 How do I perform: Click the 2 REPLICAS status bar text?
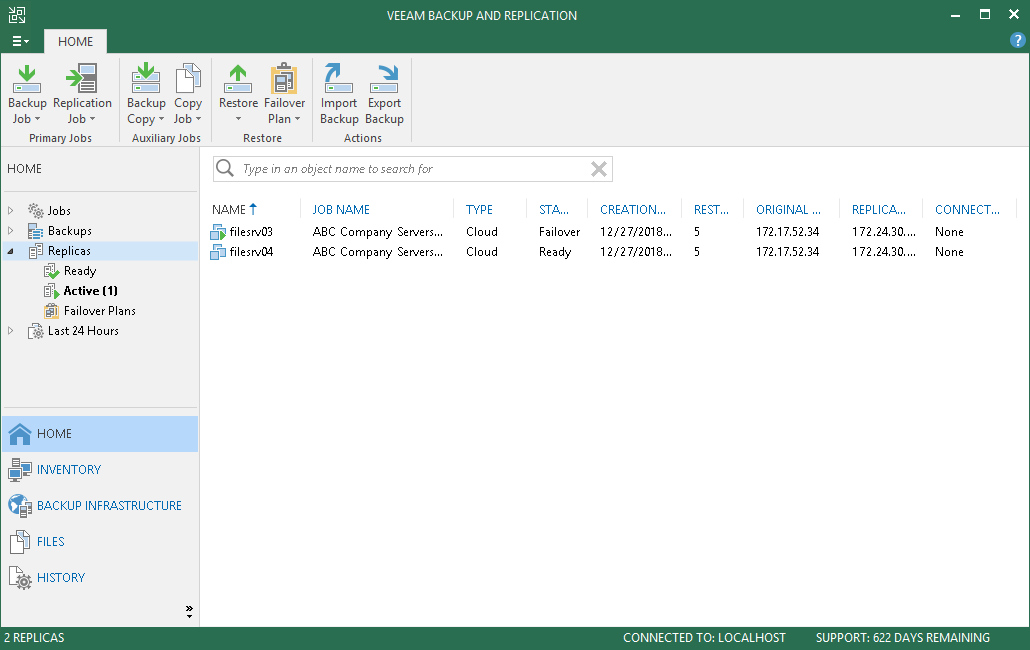pyautogui.click(x=34, y=638)
